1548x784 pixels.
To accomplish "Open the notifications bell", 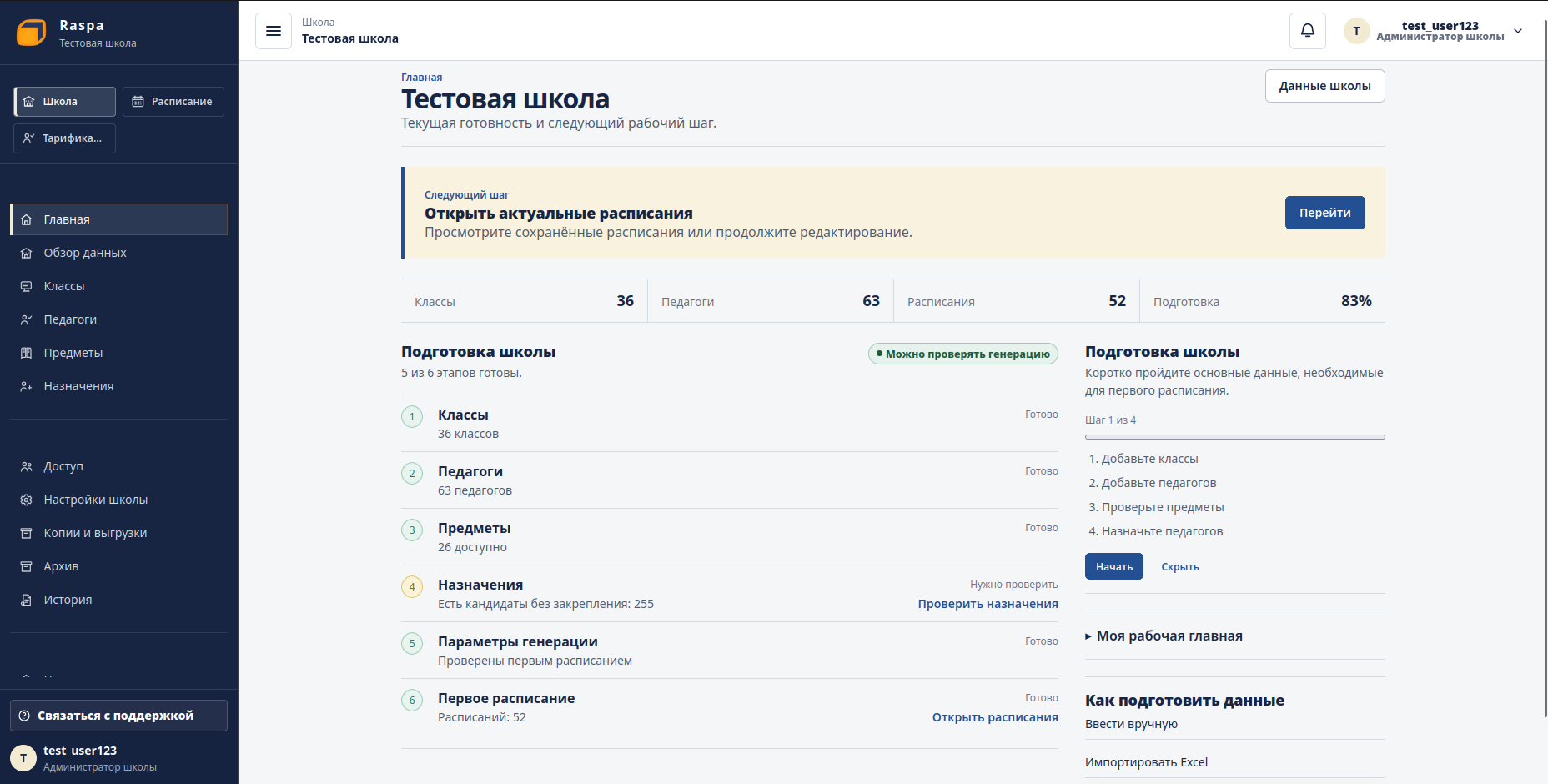I will coord(1308,31).
